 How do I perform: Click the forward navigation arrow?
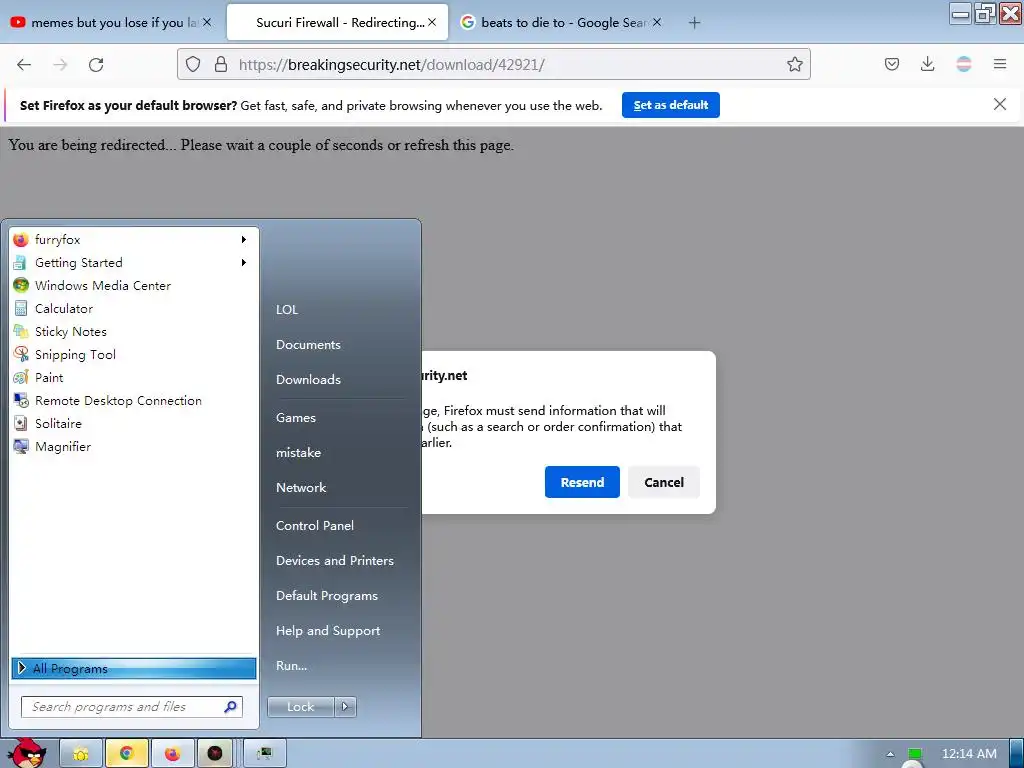[x=60, y=64]
